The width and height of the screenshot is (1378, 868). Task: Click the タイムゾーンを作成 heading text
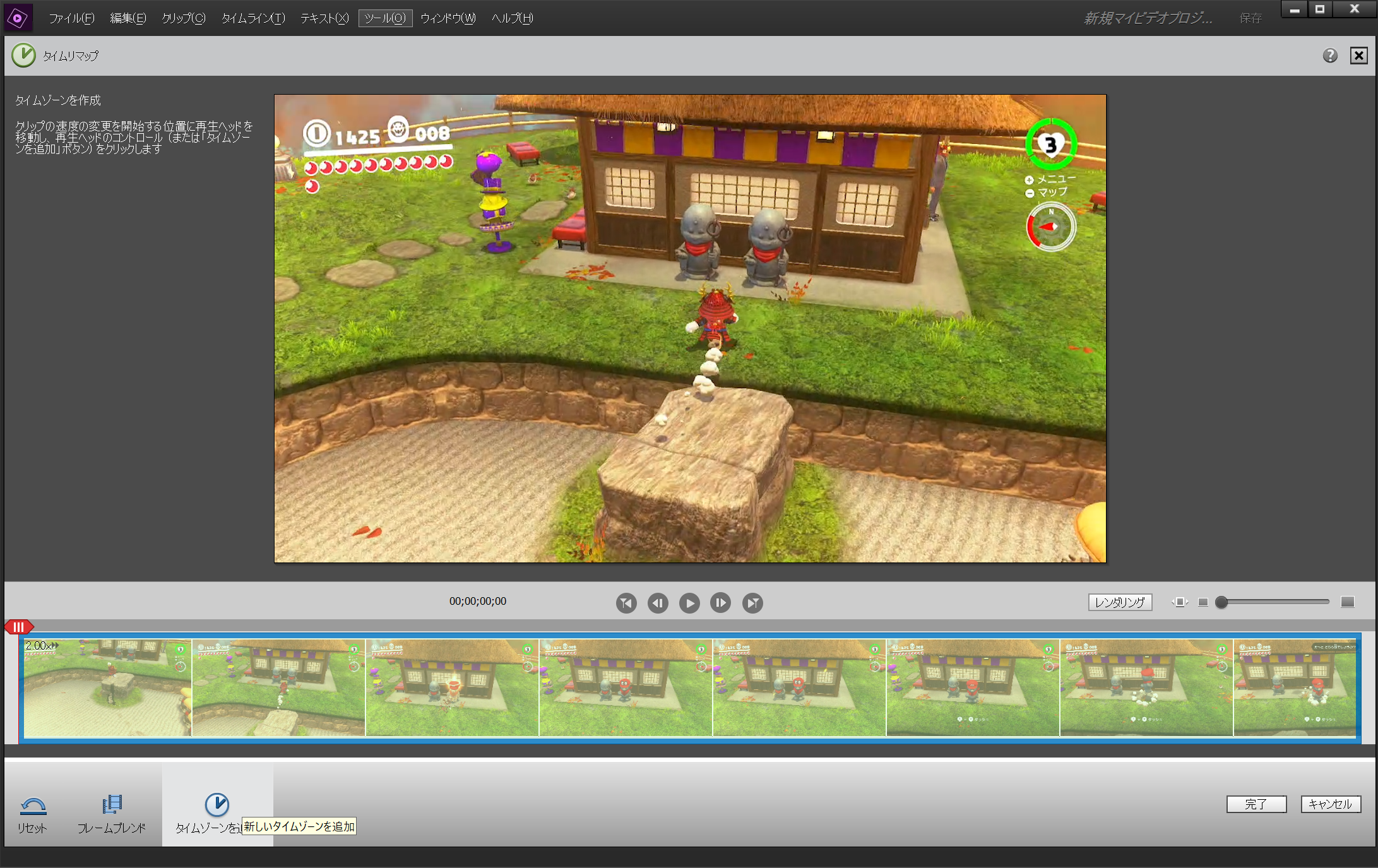pos(58,100)
